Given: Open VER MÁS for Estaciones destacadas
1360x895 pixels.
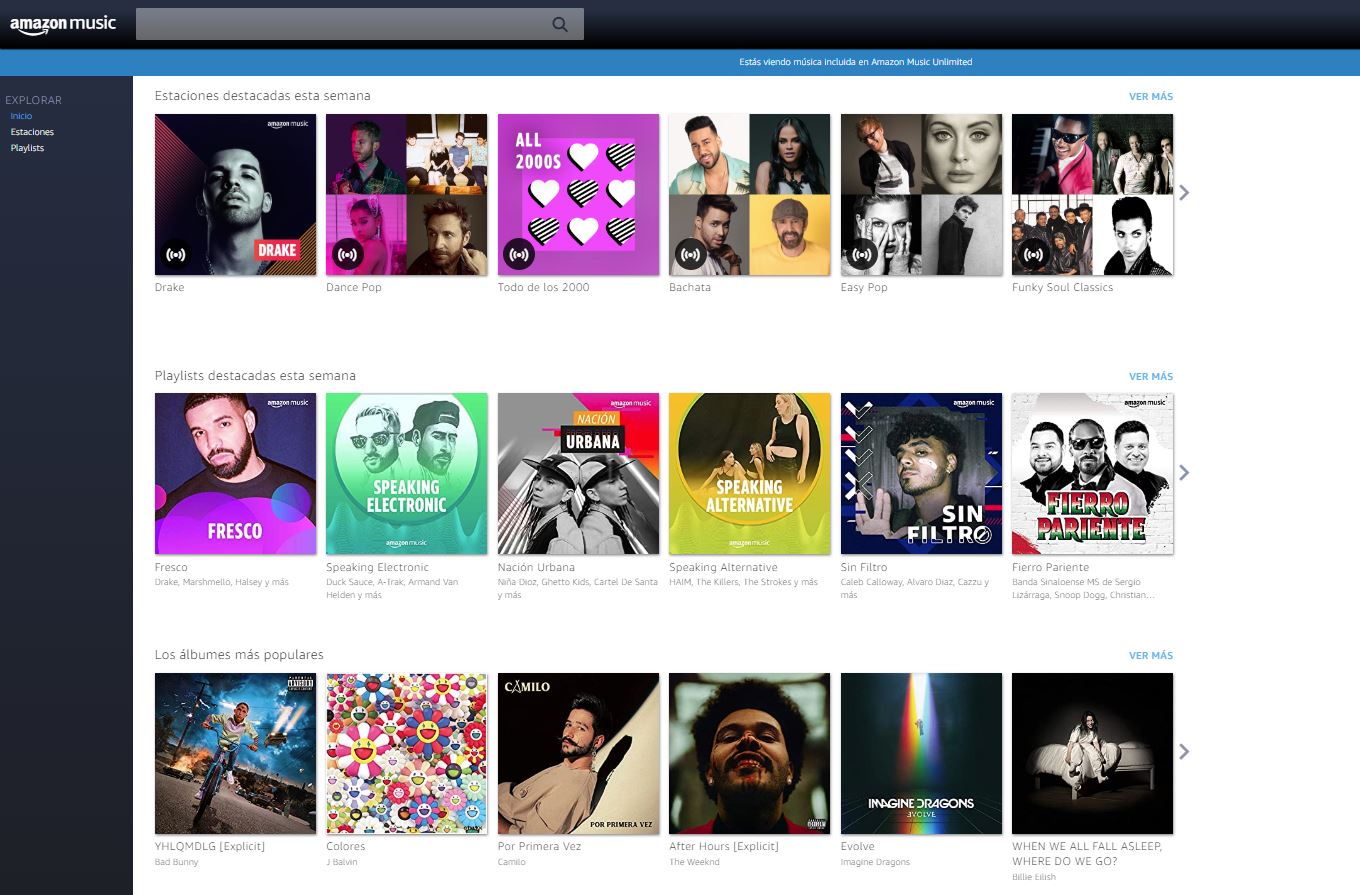Looking at the screenshot, I should click(1151, 97).
